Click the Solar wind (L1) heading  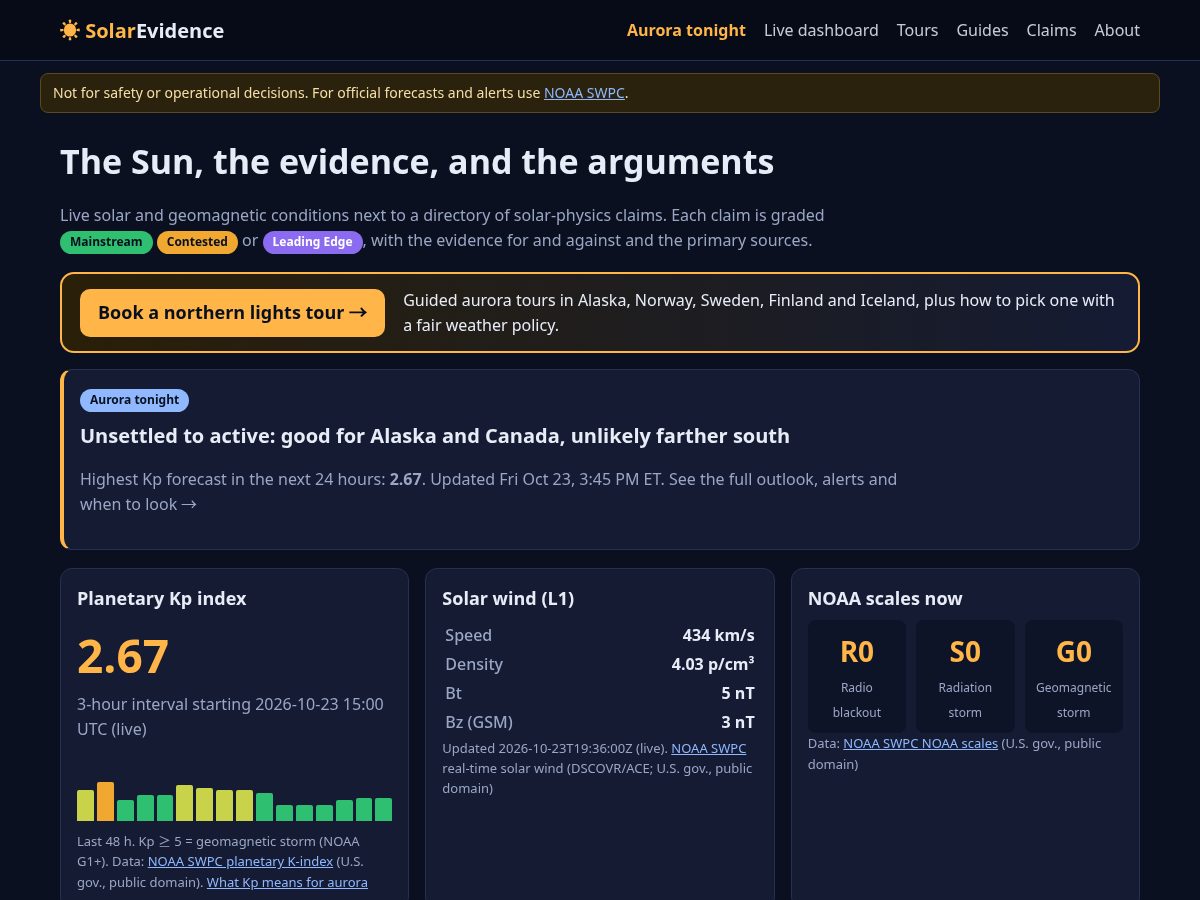click(x=508, y=598)
